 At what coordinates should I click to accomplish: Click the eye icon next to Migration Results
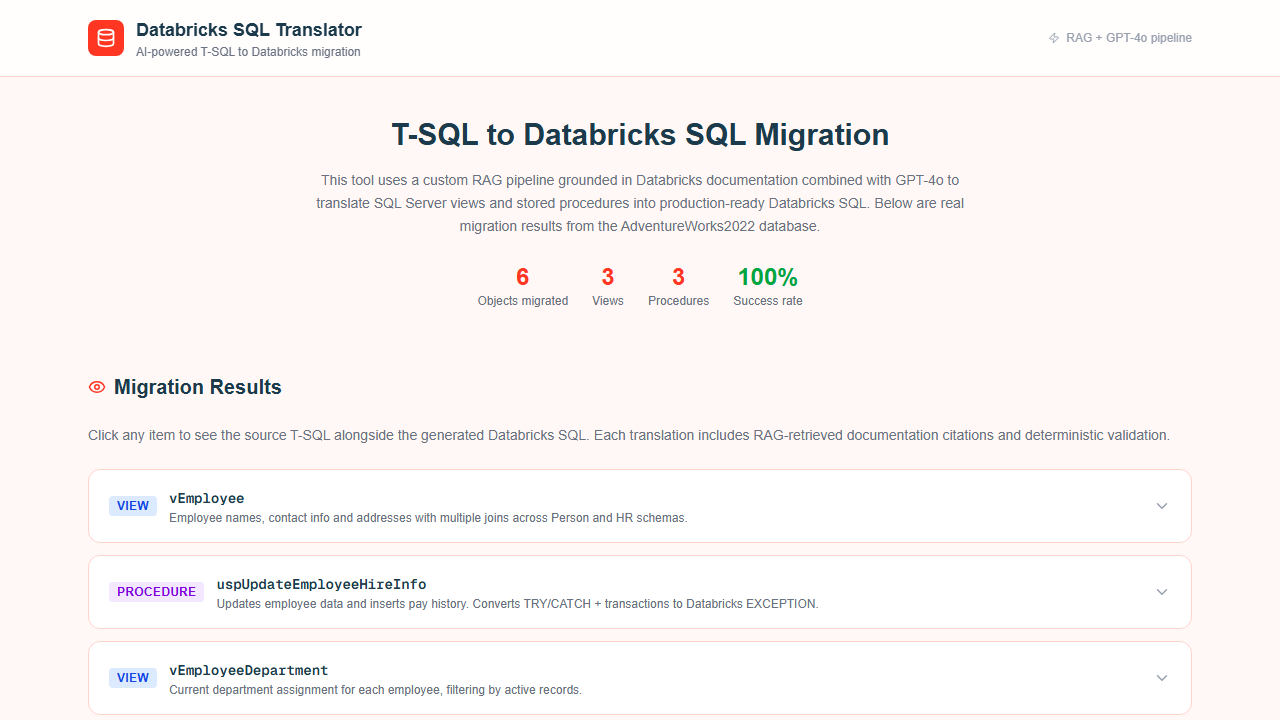[97, 387]
